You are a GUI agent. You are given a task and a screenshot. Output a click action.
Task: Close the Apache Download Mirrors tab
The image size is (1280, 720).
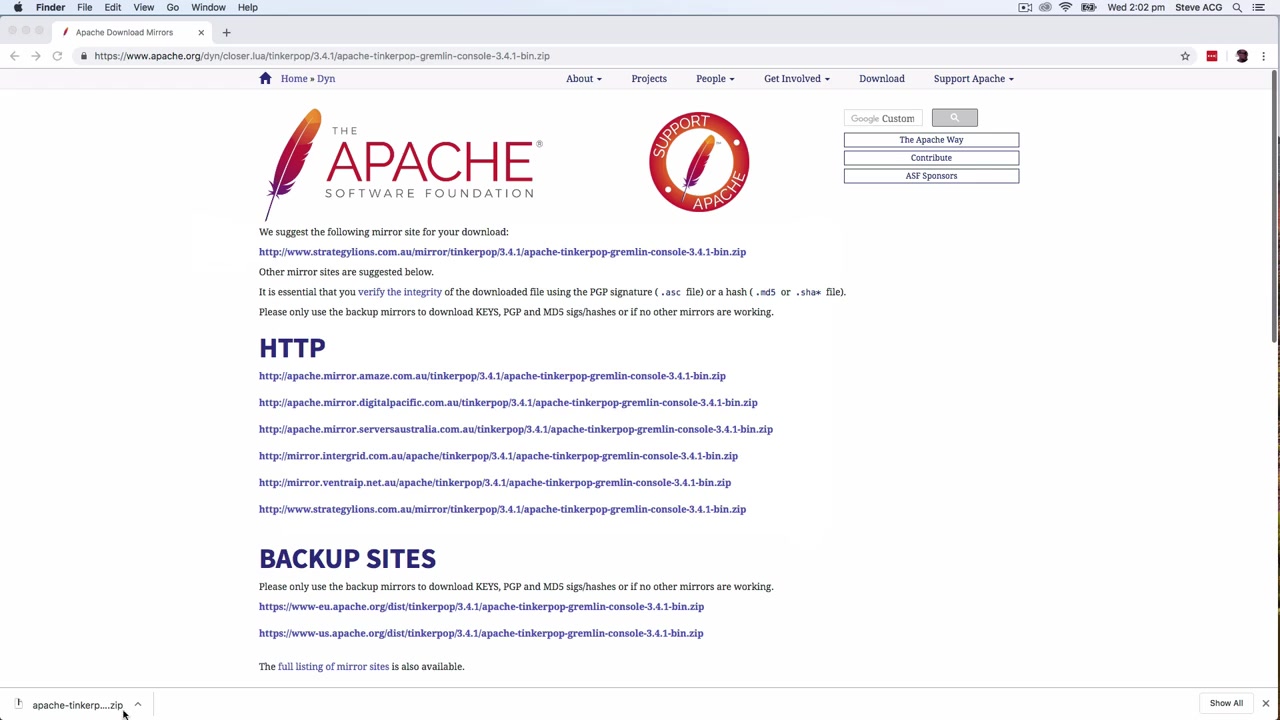click(x=201, y=32)
